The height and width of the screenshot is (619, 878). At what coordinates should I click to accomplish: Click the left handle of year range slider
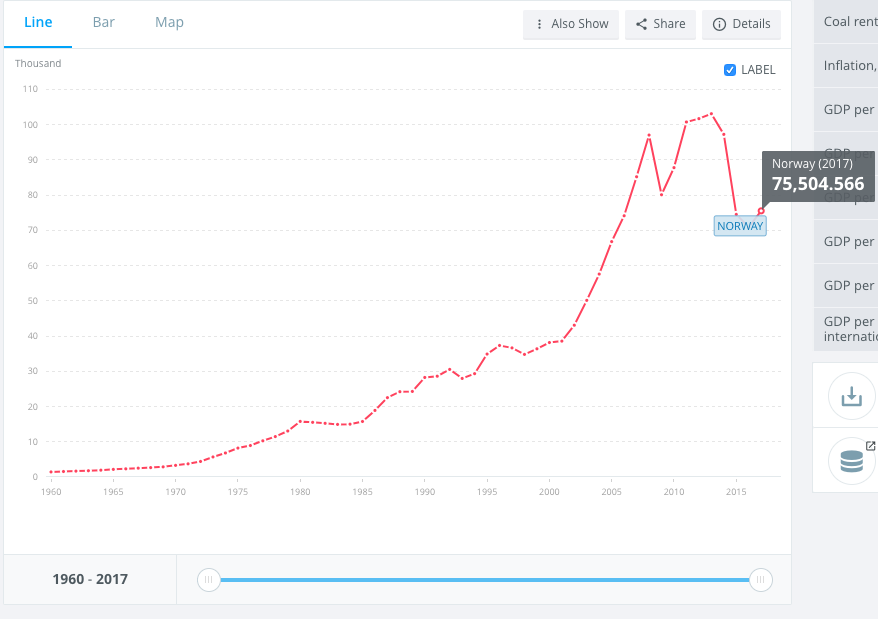pyautogui.click(x=208, y=579)
